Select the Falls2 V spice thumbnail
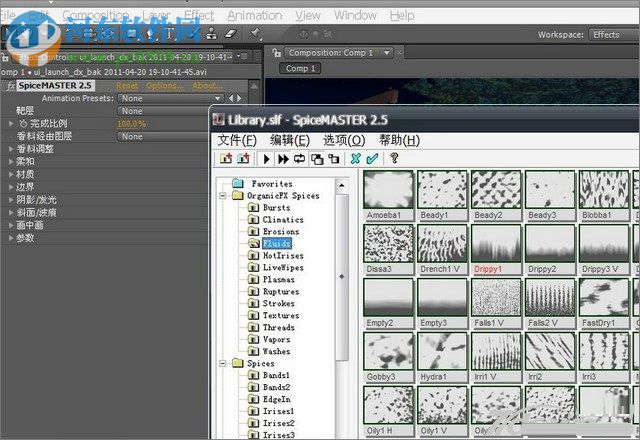 click(x=550, y=303)
